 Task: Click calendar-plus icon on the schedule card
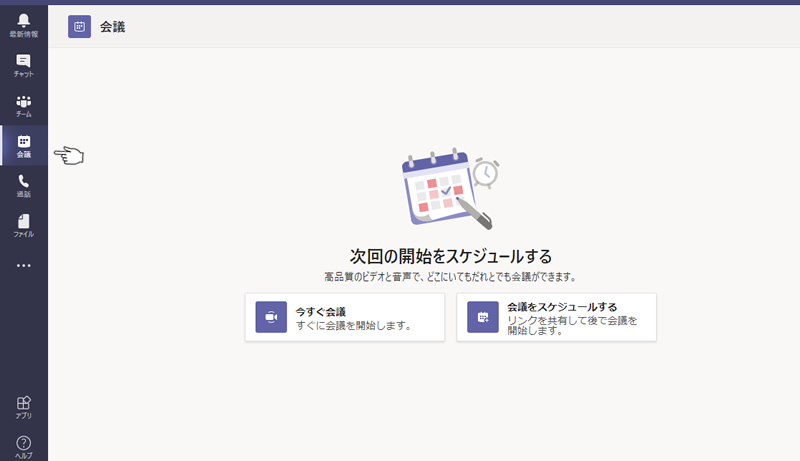[x=483, y=317]
